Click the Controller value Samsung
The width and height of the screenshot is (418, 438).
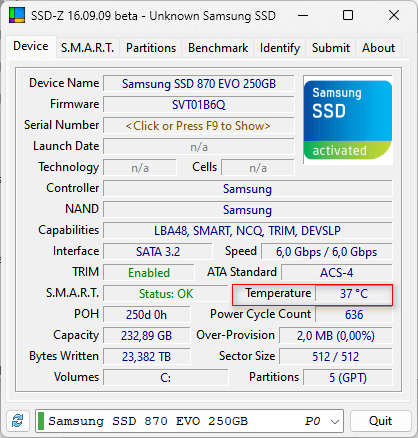248,189
